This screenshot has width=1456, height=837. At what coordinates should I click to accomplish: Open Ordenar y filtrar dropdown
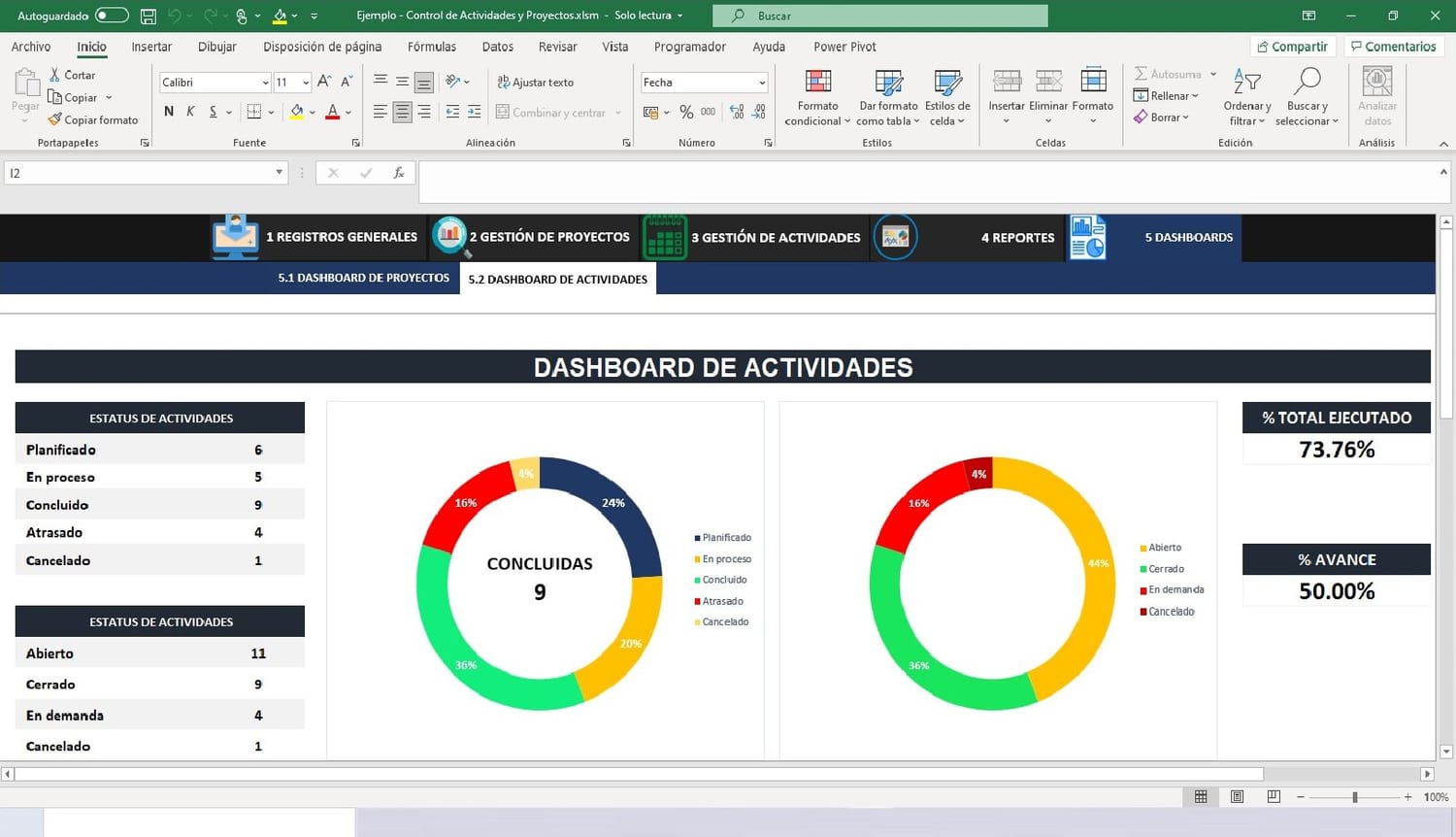(1247, 97)
